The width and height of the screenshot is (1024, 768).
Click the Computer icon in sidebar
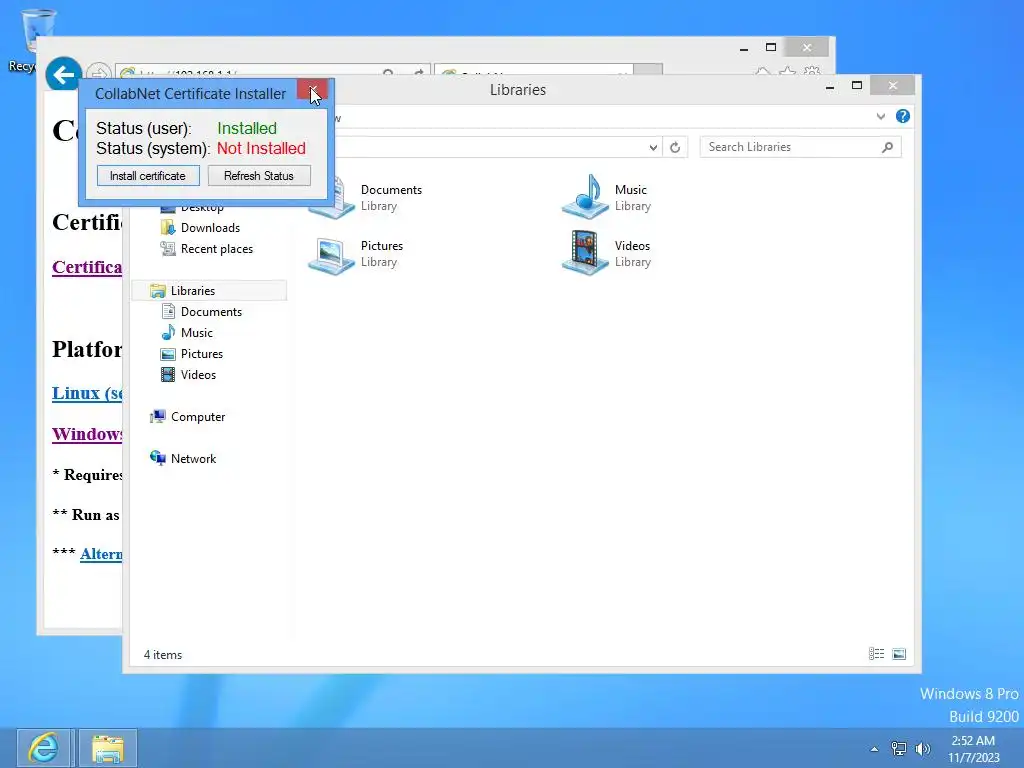tap(157, 417)
